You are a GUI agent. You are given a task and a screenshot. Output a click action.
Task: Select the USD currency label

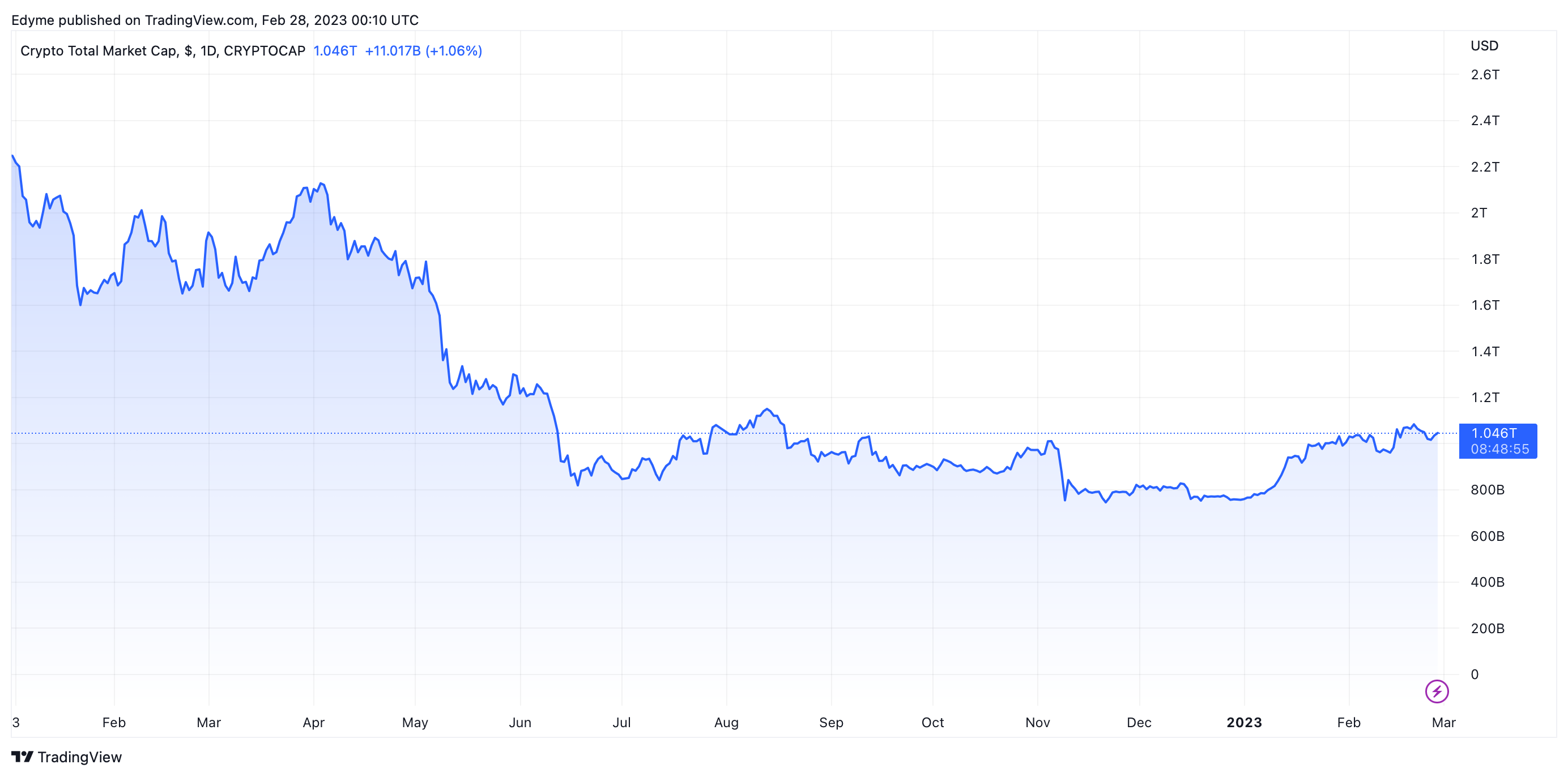(x=1484, y=46)
